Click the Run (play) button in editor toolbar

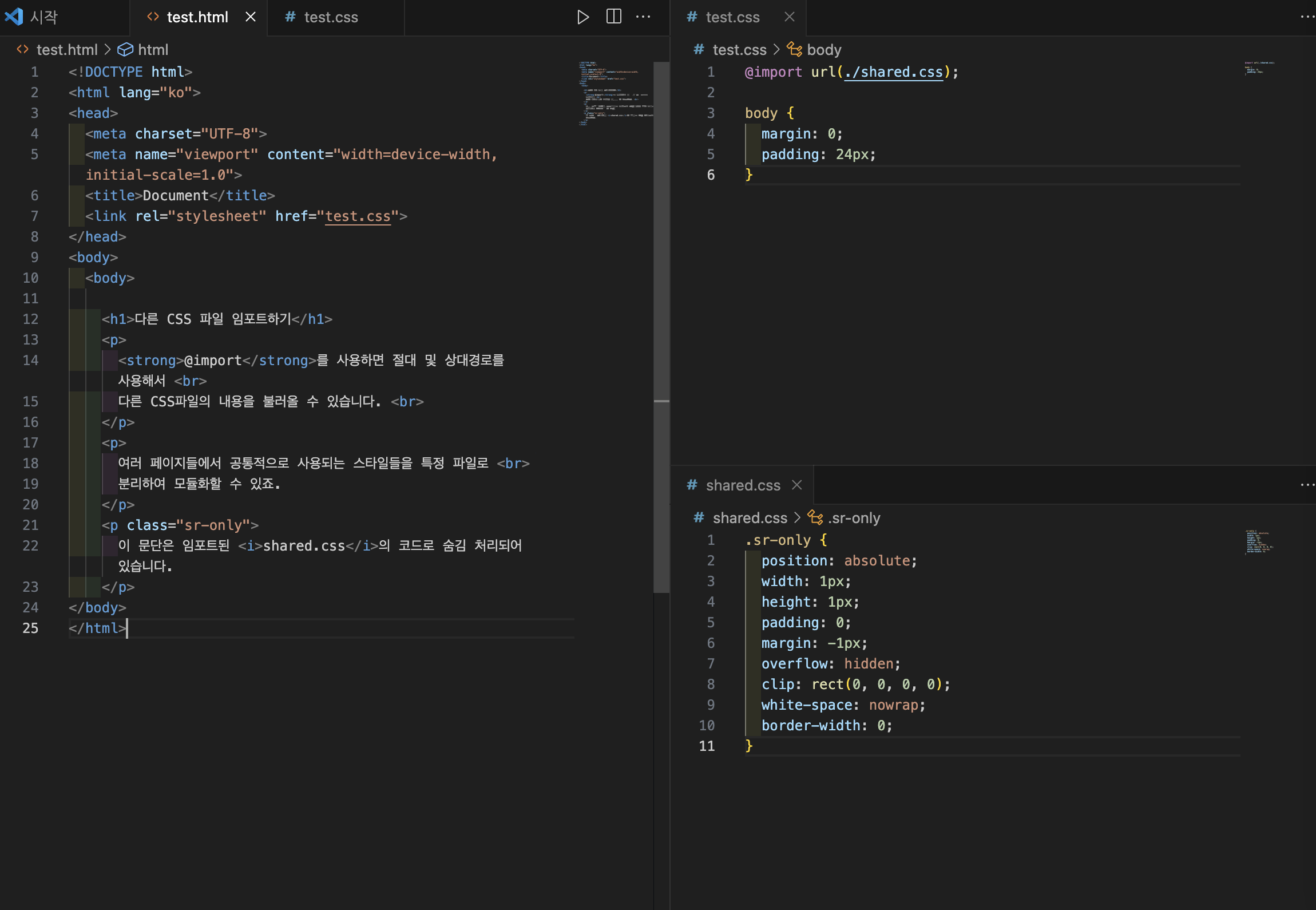point(582,17)
